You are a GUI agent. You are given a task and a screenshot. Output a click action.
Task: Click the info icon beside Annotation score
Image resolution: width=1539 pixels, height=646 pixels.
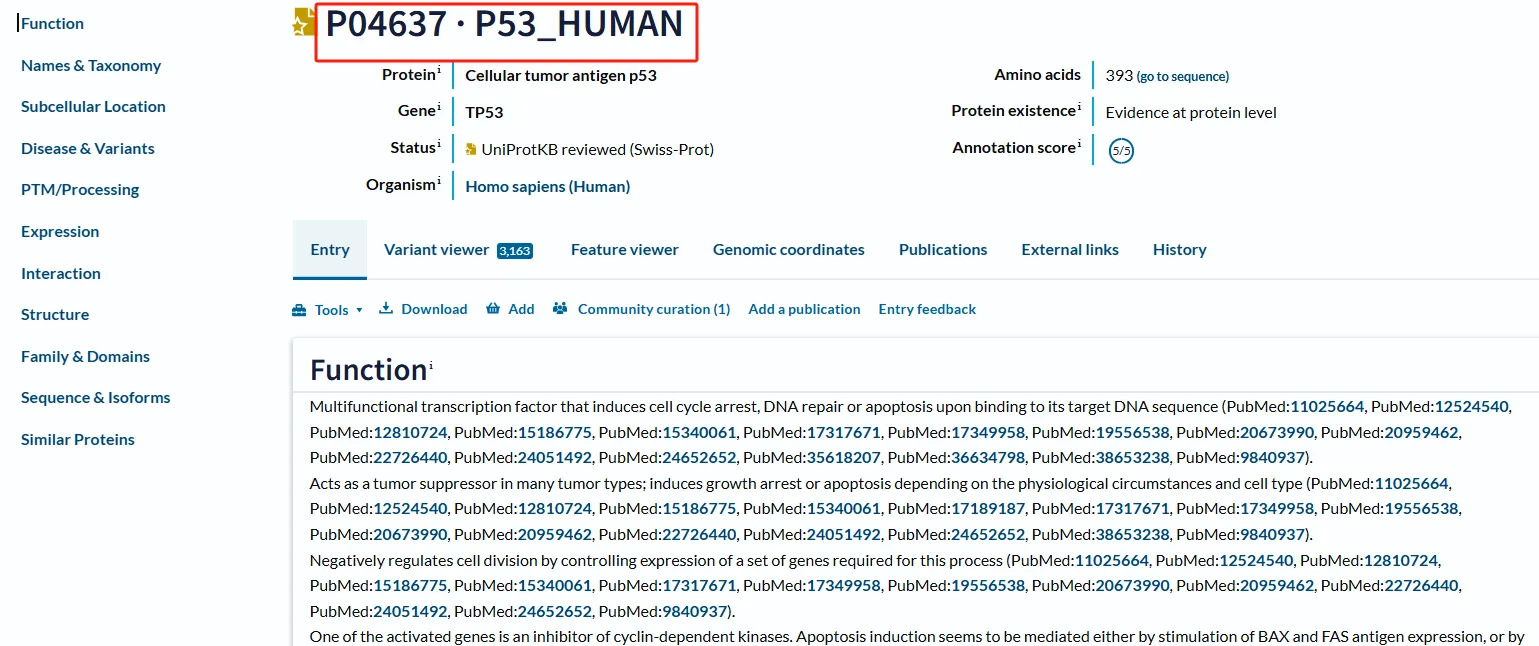(1079, 145)
